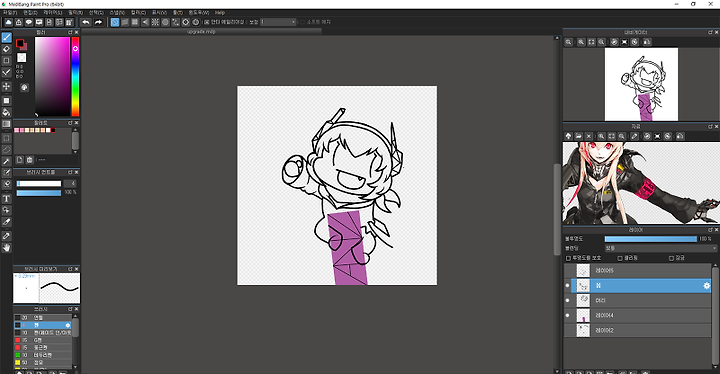Image resolution: width=720 pixels, height=374 pixels.
Task: Adjust the brush opacity slider
Action: coord(39,193)
